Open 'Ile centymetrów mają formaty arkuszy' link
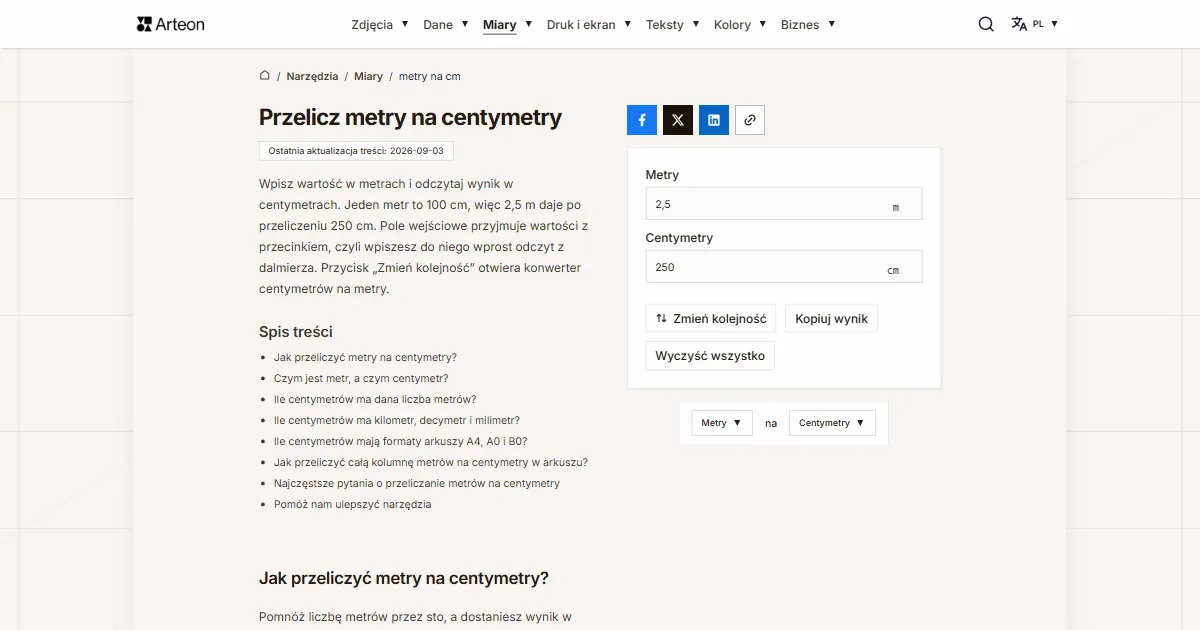This screenshot has width=1200, height=630. (401, 441)
